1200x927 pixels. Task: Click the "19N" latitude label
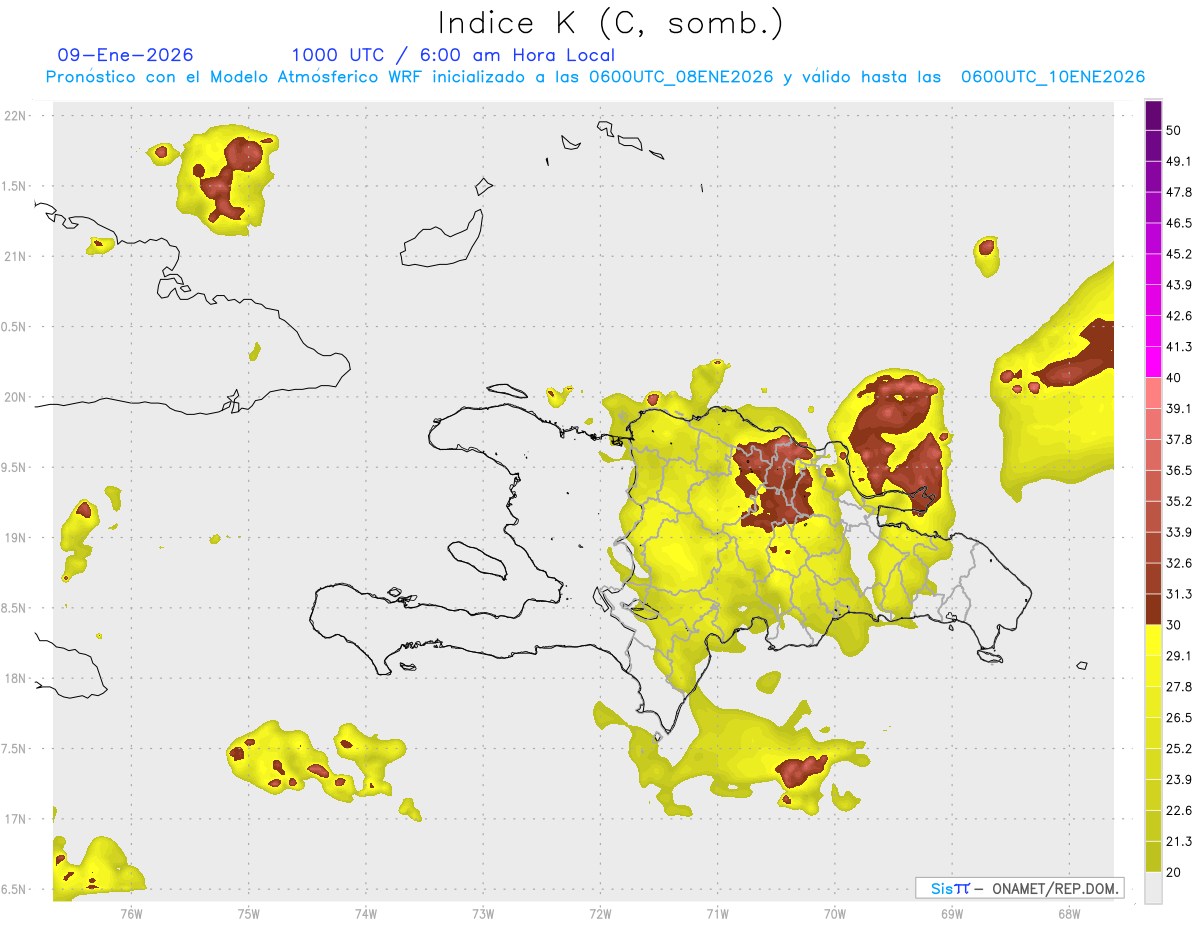16,537
